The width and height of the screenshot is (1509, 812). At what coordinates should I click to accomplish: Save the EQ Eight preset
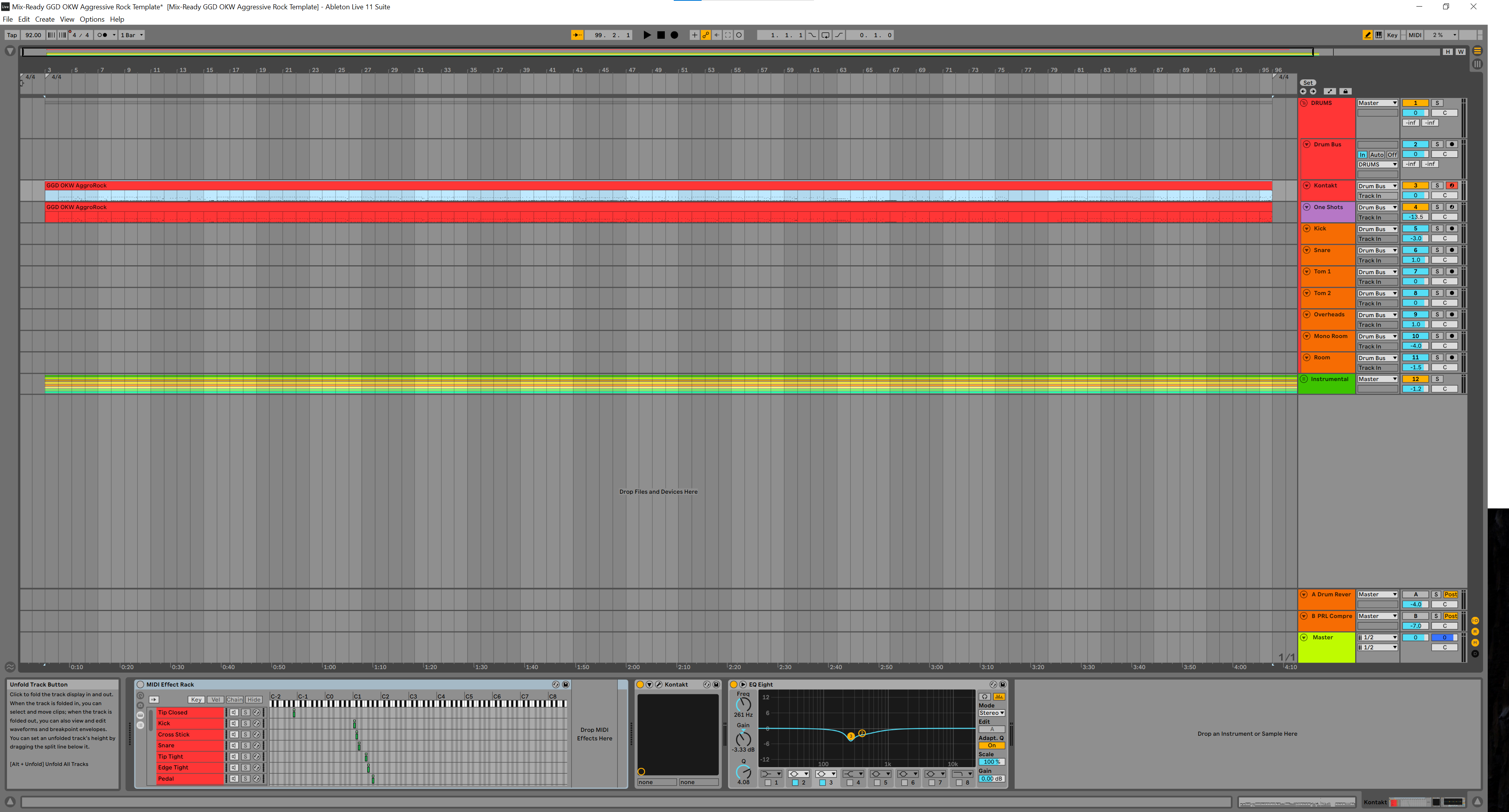click(1003, 684)
